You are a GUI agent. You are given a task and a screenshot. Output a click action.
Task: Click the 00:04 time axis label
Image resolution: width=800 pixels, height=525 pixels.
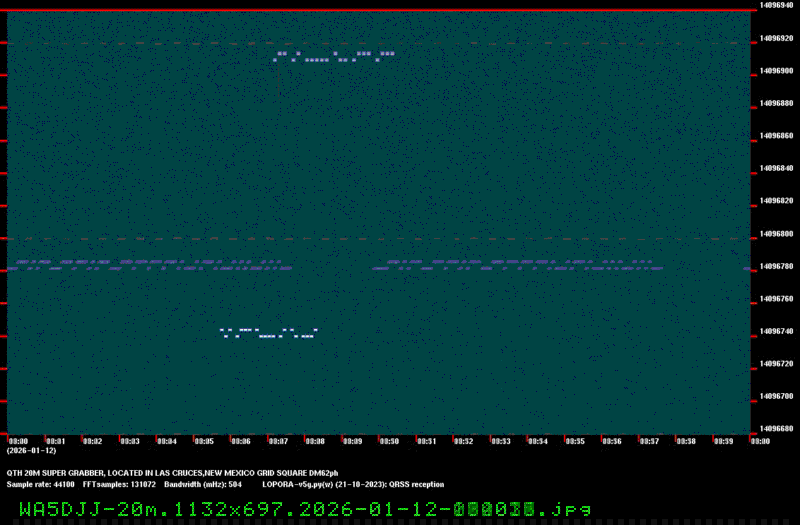coord(167,441)
